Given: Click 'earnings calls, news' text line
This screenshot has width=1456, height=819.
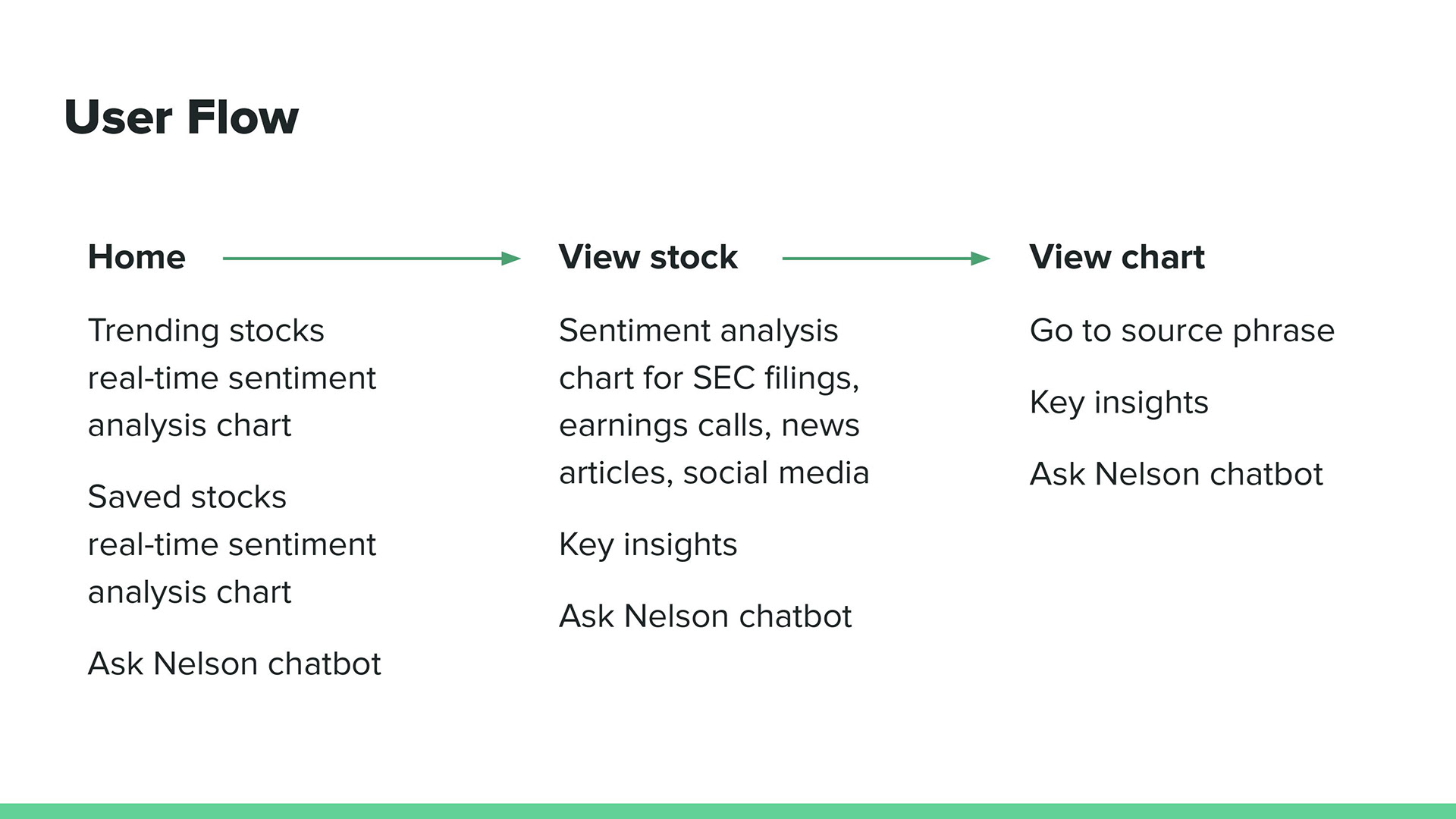Looking at the screenshot, I should tap(709, 425).
